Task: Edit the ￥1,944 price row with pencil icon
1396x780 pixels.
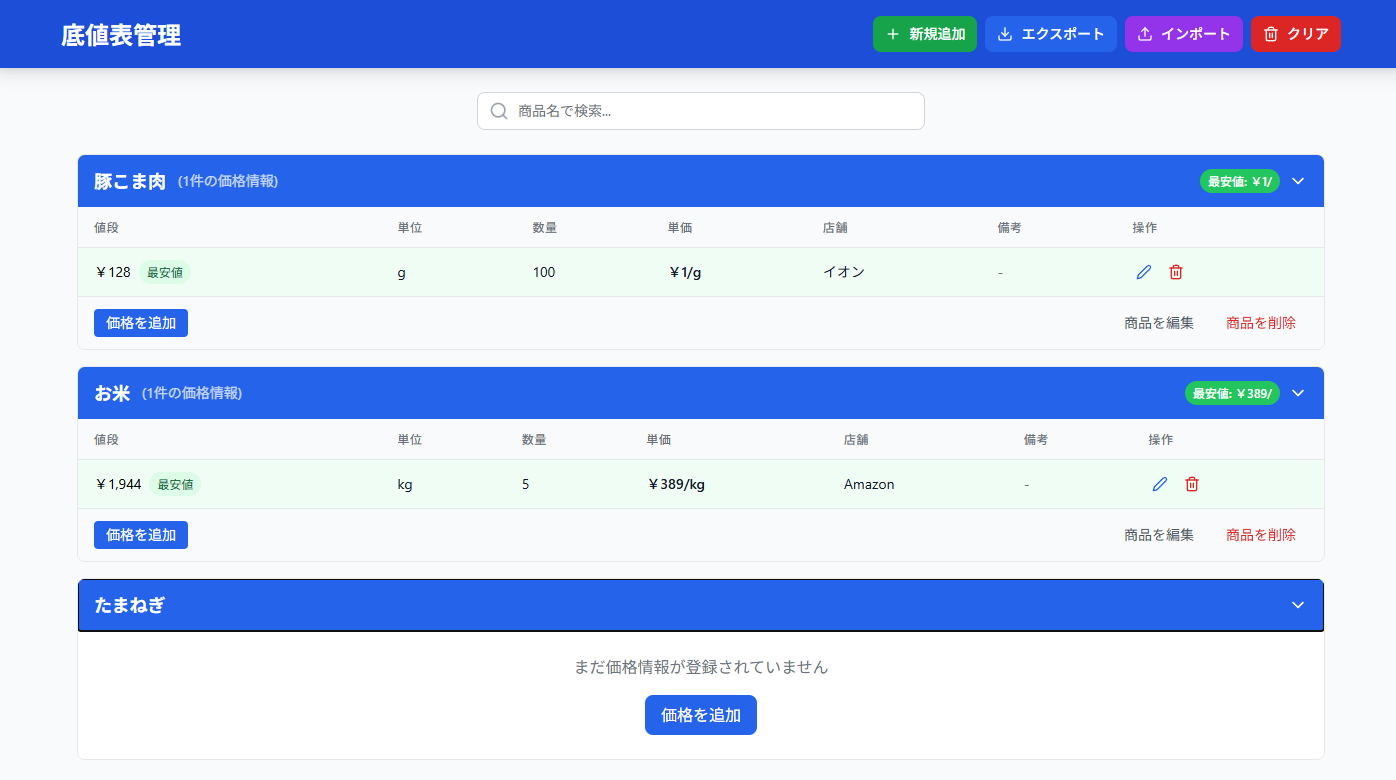Action: pyautogui.click(x=1160, y=484)
